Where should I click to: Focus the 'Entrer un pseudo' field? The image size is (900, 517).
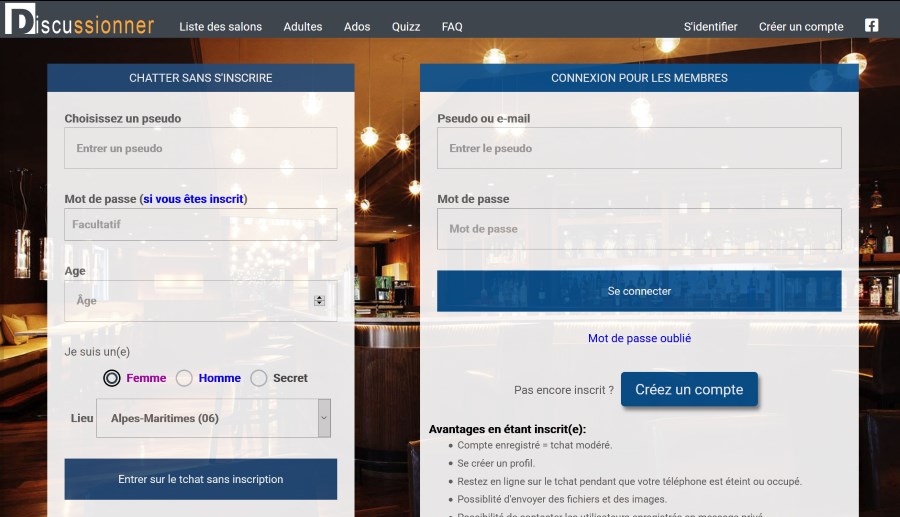(201, 148)
